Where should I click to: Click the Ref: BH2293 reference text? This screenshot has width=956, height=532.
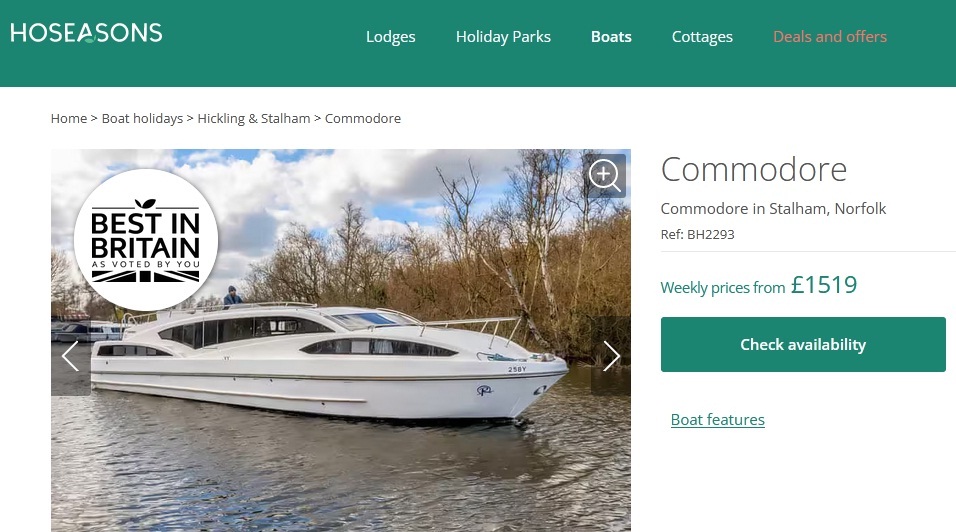point(697,235)
